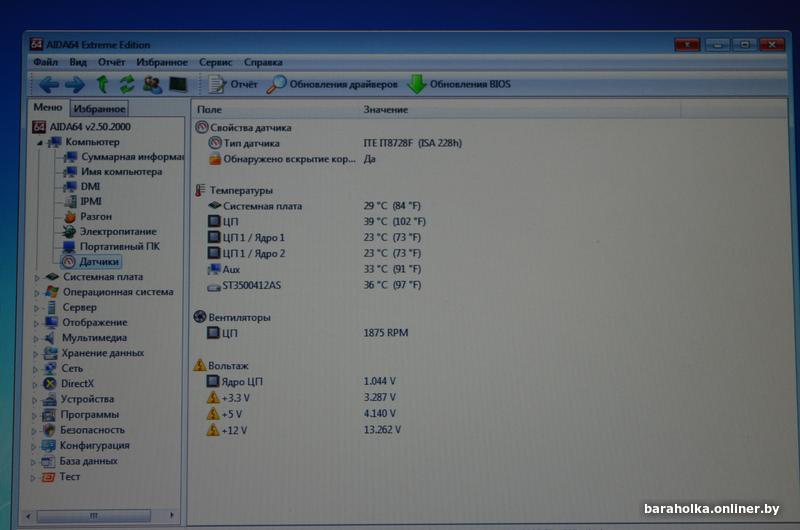Open the Вид menu

[x=78, y=62]
